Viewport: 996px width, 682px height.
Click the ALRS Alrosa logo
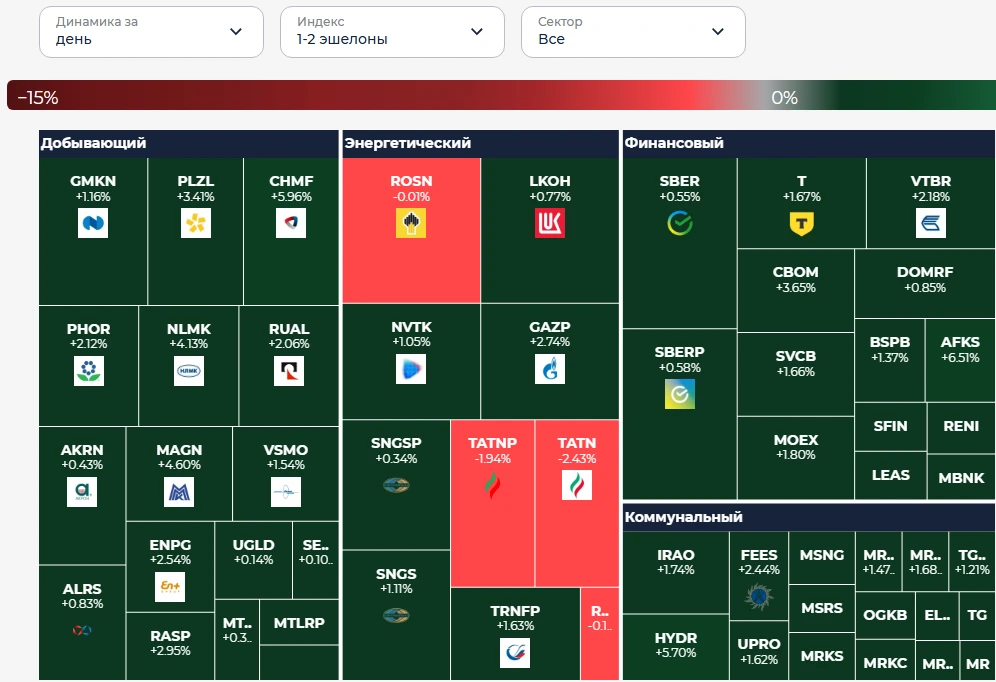pyautogui.click(x=82, y=630)
